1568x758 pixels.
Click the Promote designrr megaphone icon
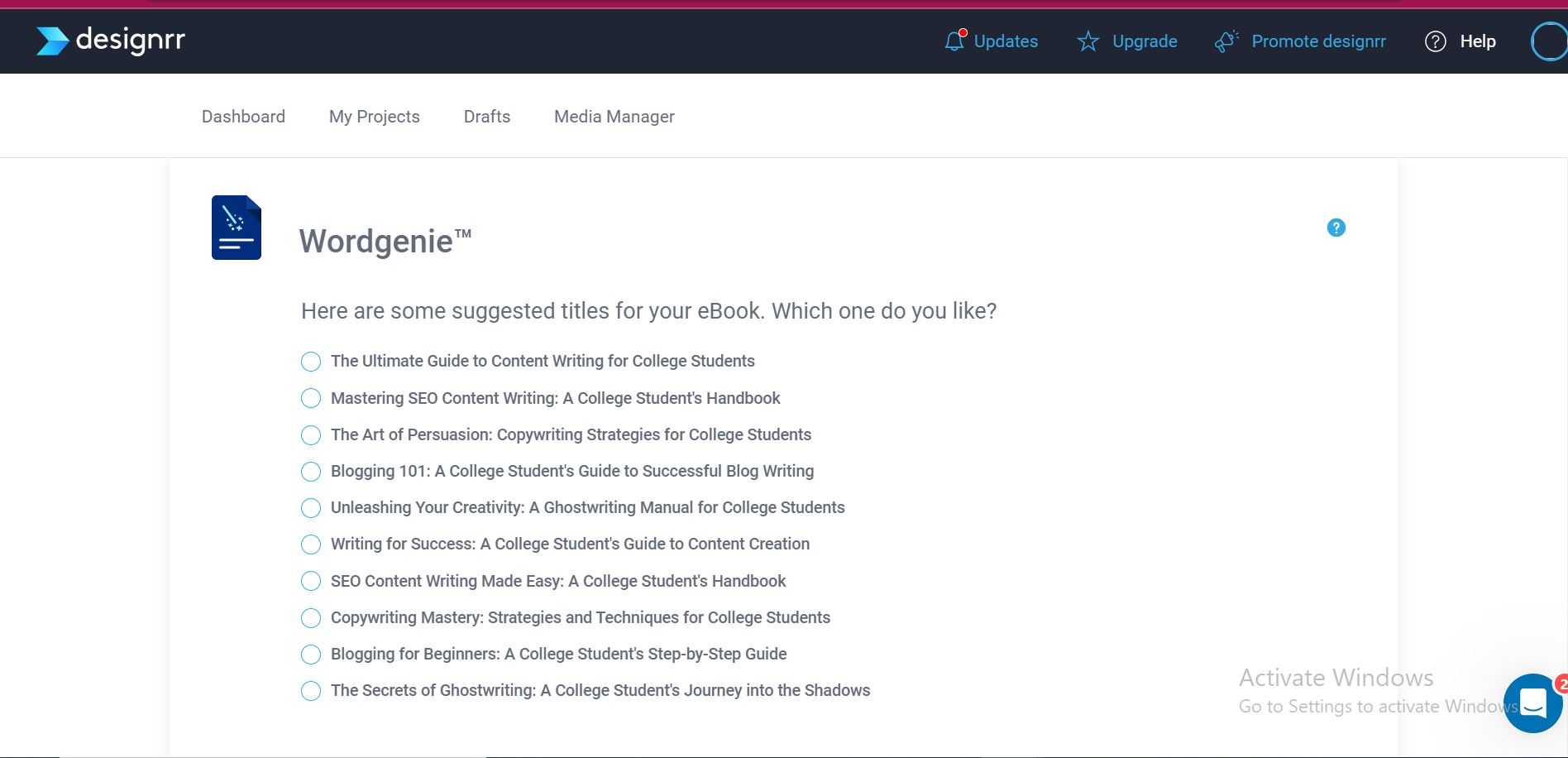coord(1225,41)
